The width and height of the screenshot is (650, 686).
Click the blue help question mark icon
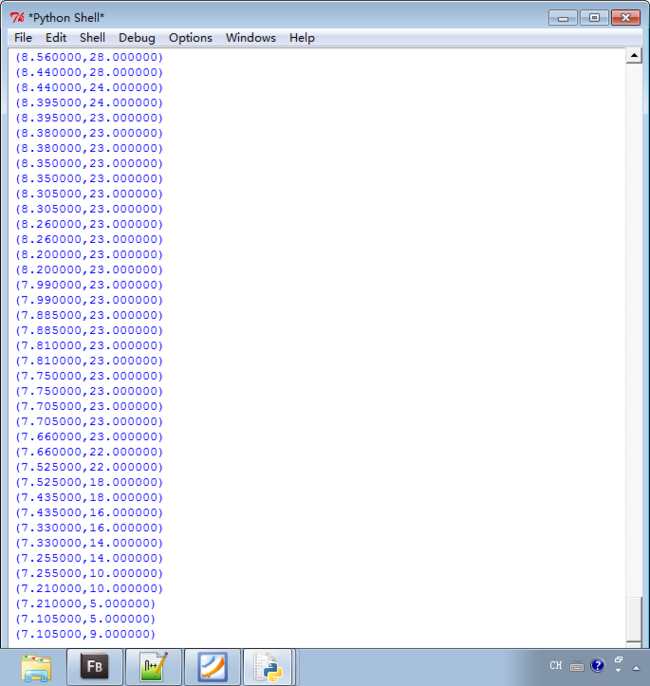click(598, 665)
